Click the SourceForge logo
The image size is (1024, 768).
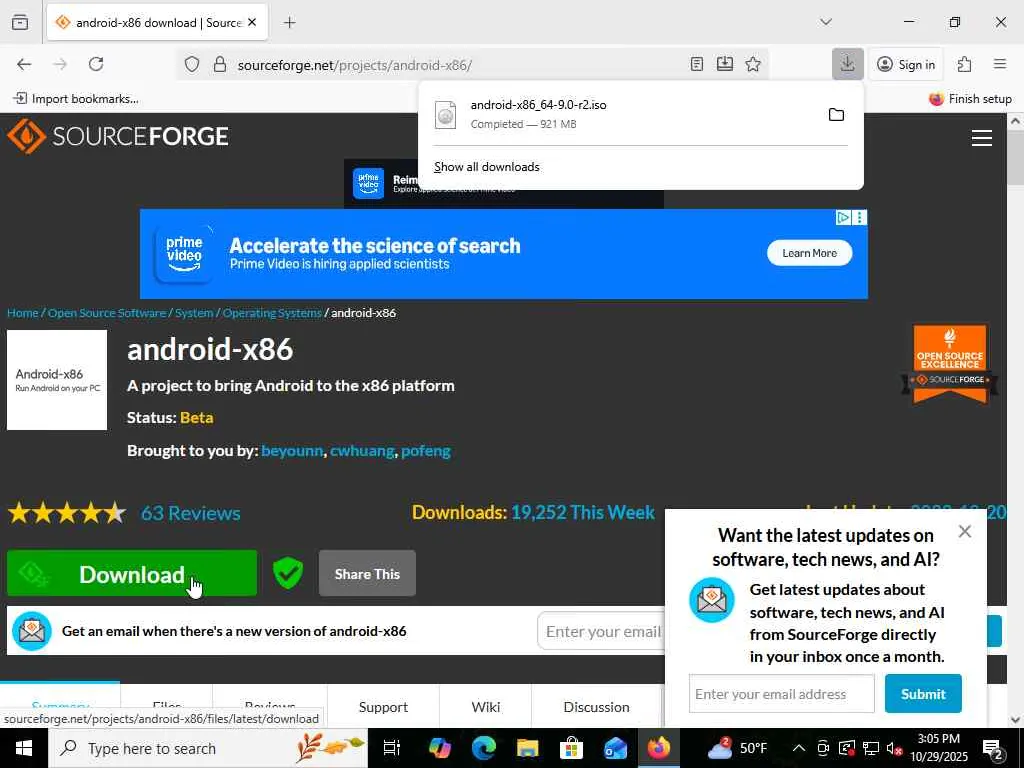(x=118, y=136)
